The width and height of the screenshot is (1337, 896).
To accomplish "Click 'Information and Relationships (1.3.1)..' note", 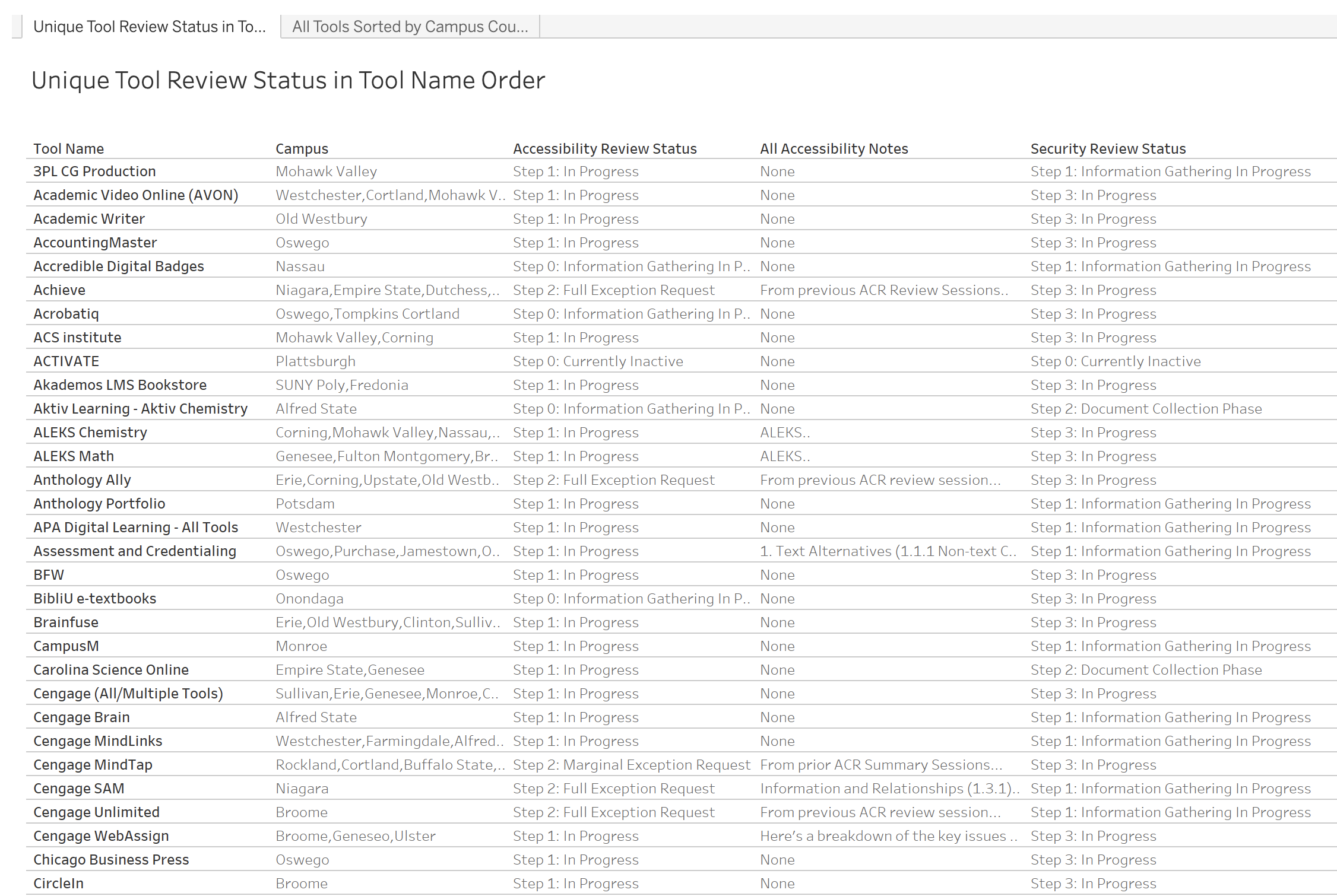I will coord(890,789).
